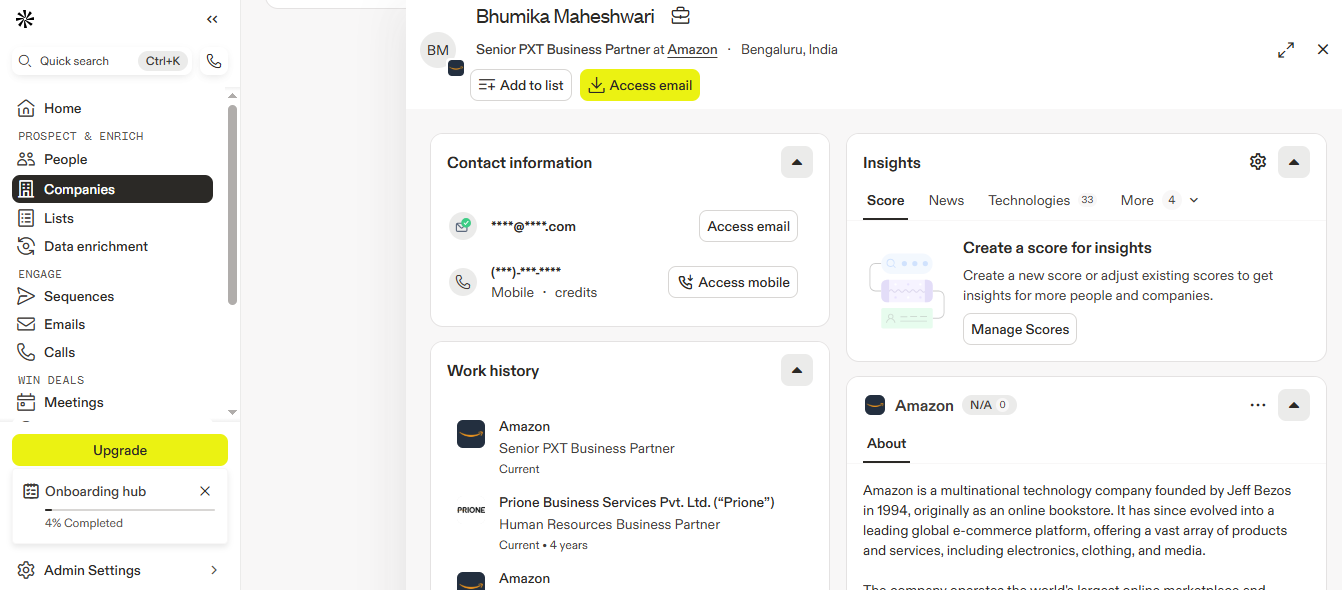The height and width of the screenshot is (590, 1342).
Task: Expand the Admin Settings submenu
Action: (x=213, y=570)
